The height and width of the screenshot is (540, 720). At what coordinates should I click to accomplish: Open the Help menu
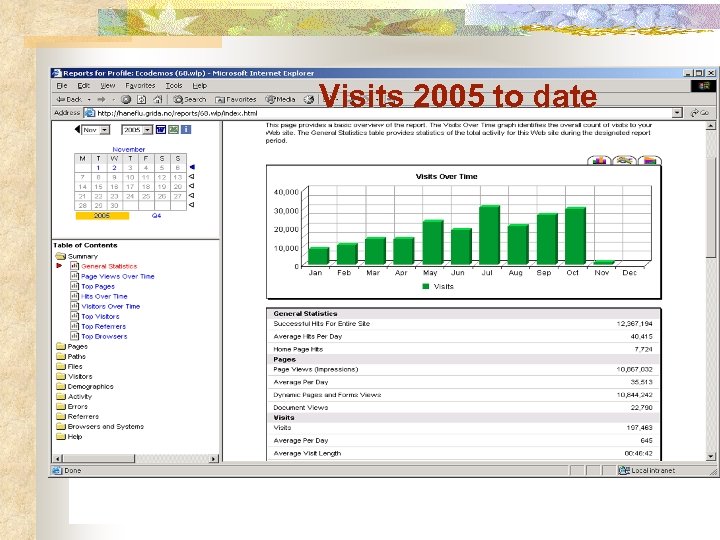click(200, 86)
